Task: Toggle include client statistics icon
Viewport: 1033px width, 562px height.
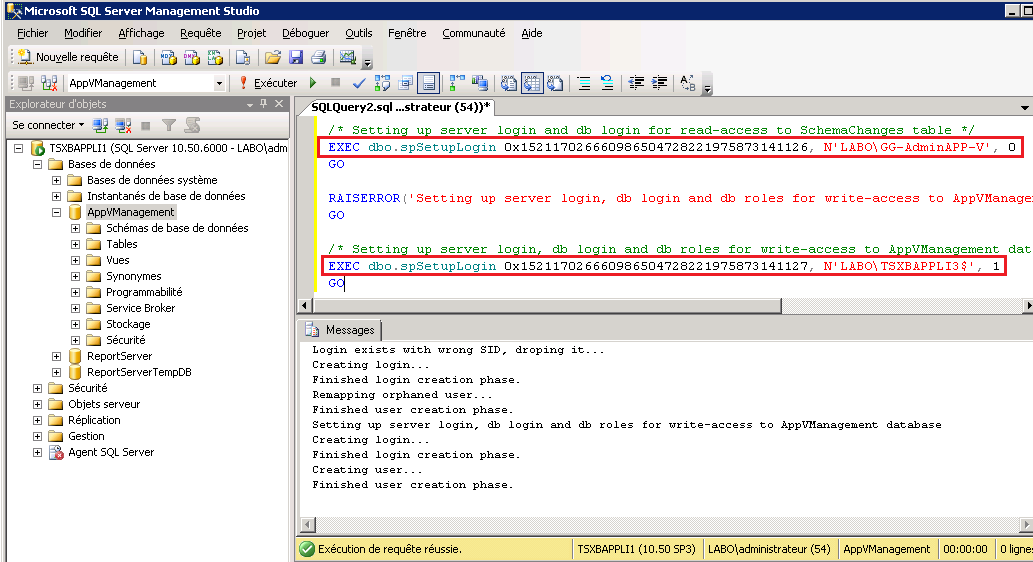Action: [x=480, y=83]
